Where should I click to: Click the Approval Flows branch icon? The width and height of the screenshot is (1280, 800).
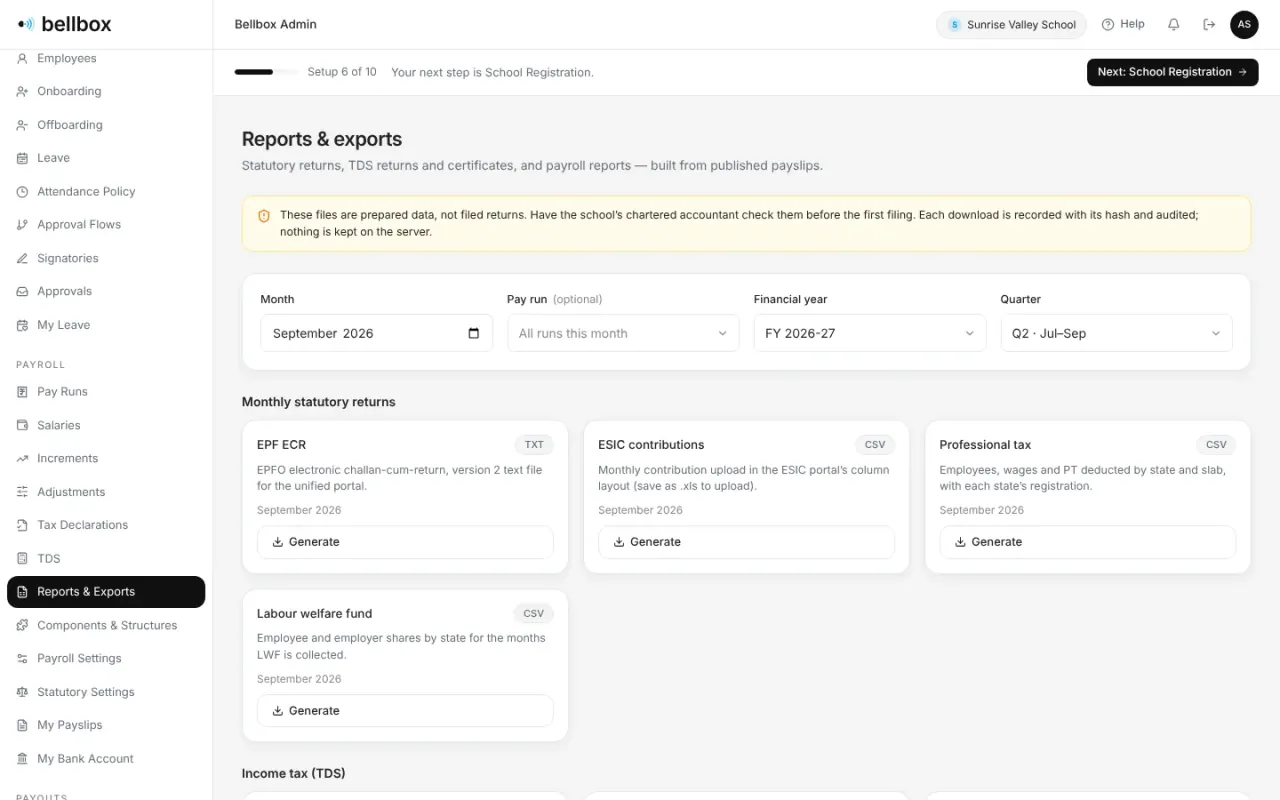click(x=22, y=225)
